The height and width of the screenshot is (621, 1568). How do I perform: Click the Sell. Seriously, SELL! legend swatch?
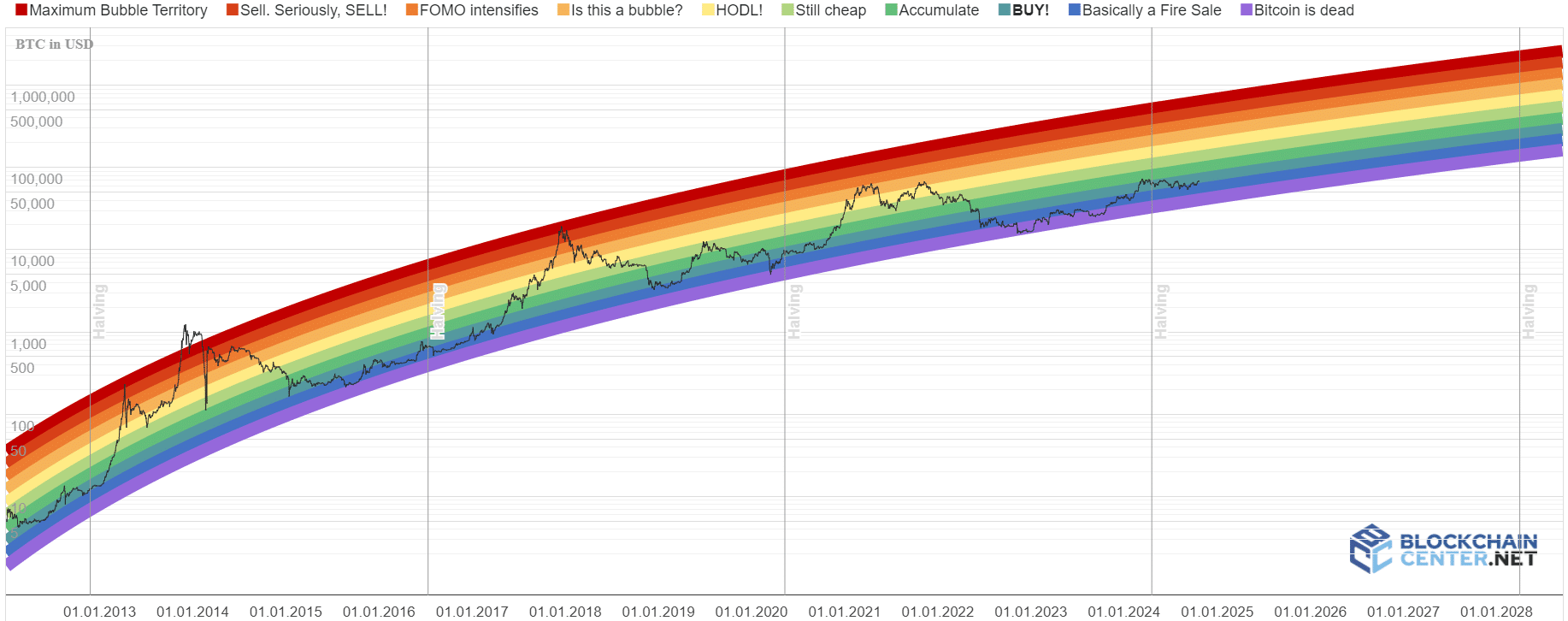pyautogui.click(x=233, y=10)
